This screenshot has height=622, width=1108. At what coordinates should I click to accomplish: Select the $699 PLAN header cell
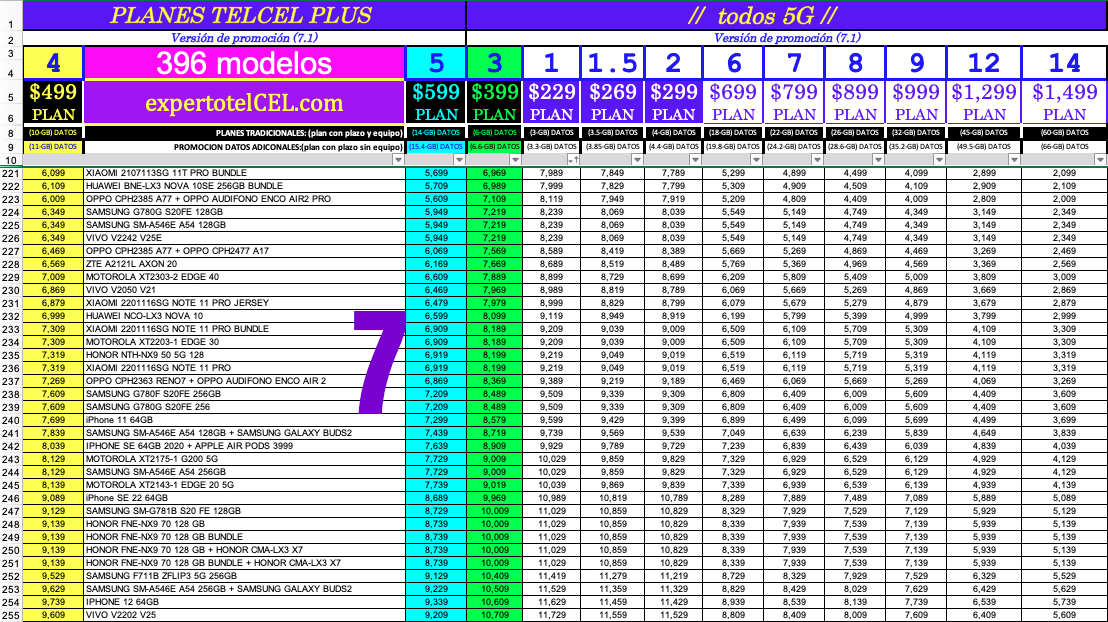tap(733, 102)
